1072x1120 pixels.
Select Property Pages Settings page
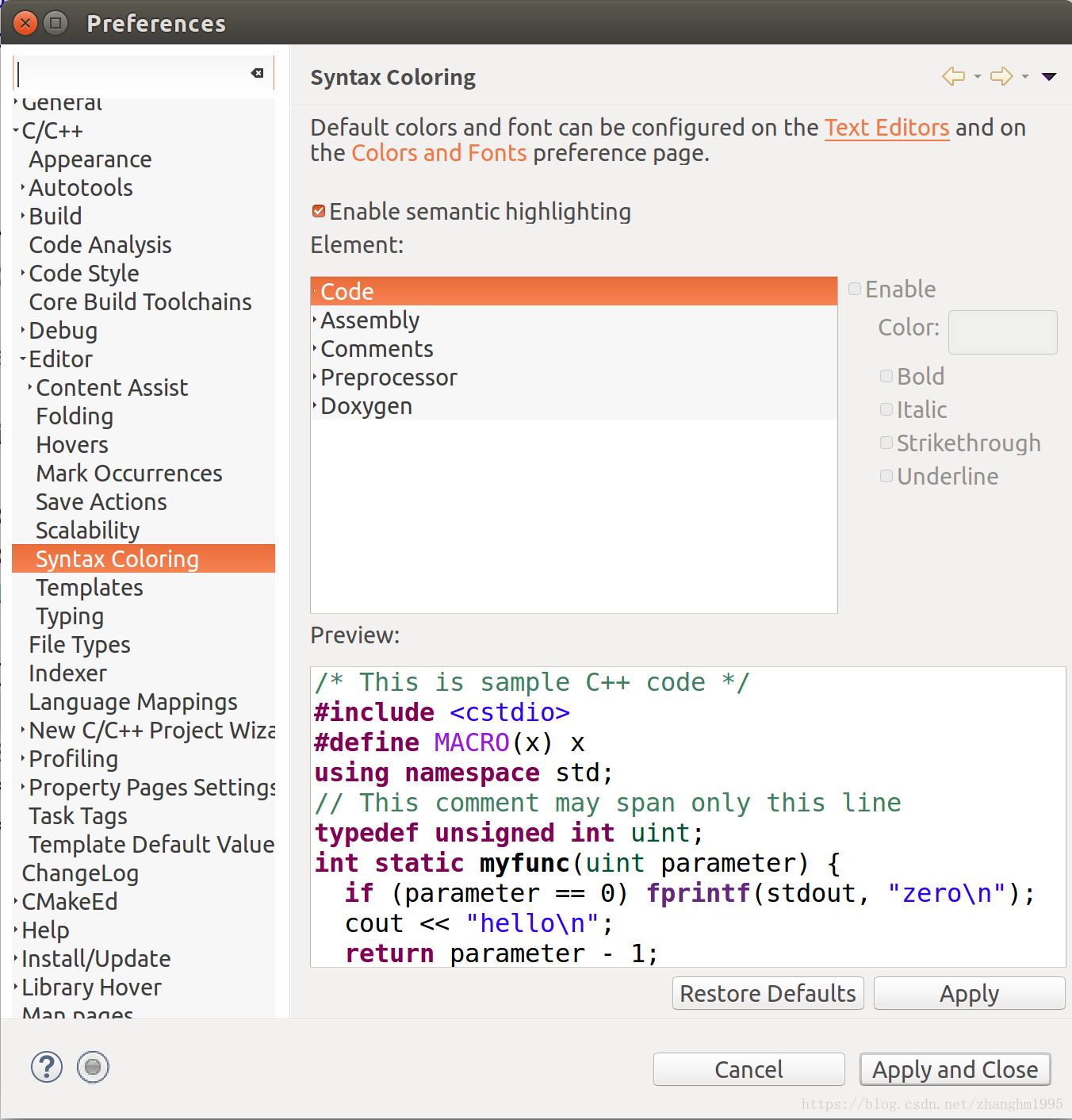[152, 788]
